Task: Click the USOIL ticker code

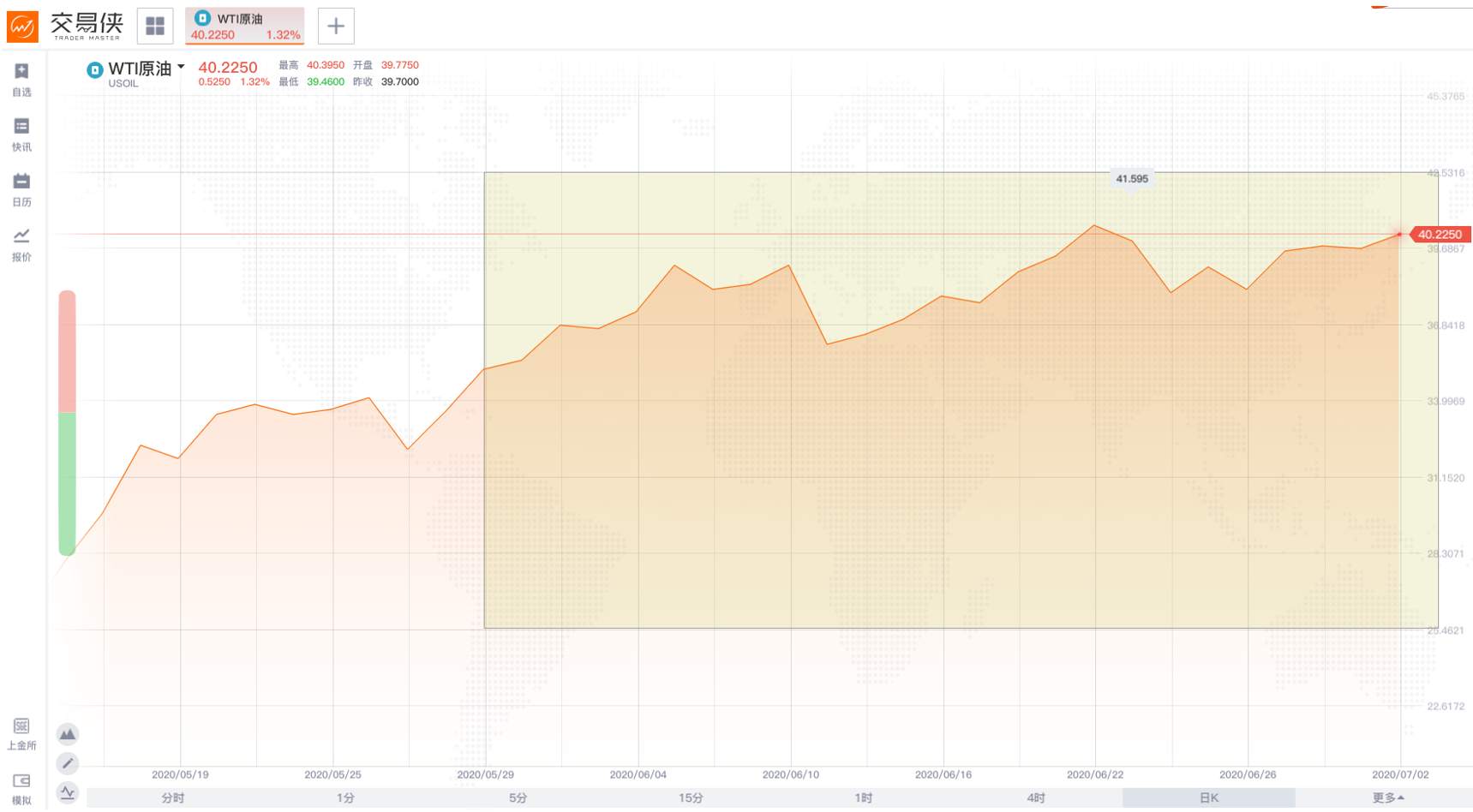Action: [123, 84]
